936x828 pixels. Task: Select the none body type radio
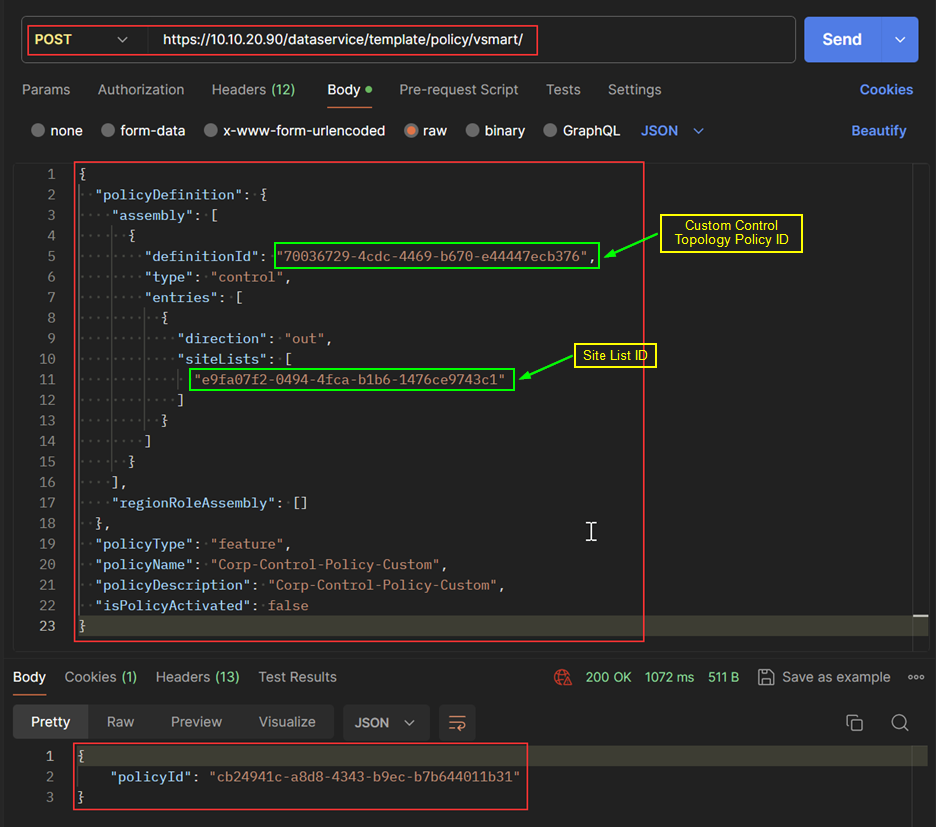pos(38,130)
